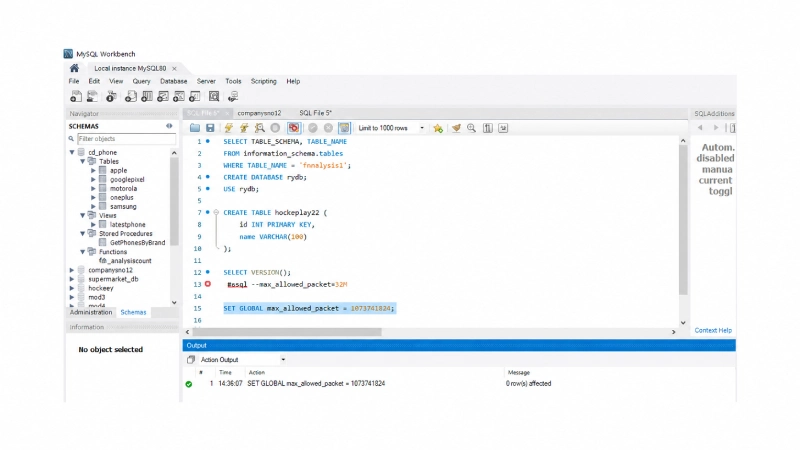Expand the motorola table
The image size is (800, 450).
93,188
